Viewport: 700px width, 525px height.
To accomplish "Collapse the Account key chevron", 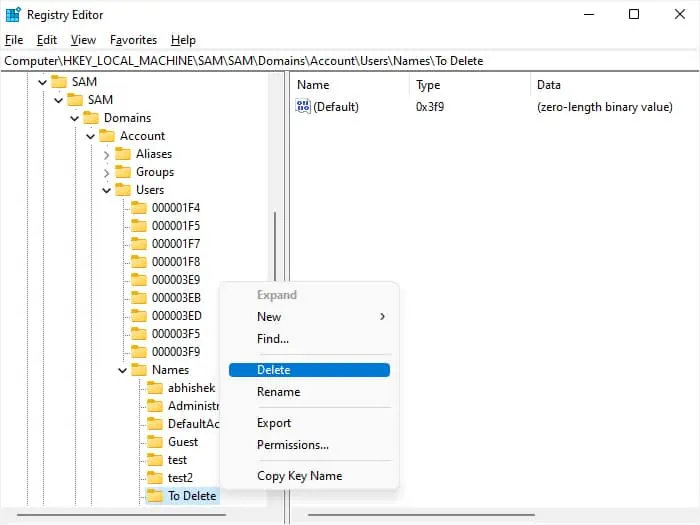I will (x=91, y=136).
